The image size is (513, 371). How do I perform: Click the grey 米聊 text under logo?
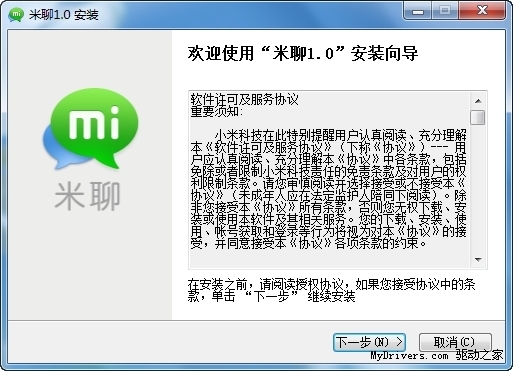[87, 196]
